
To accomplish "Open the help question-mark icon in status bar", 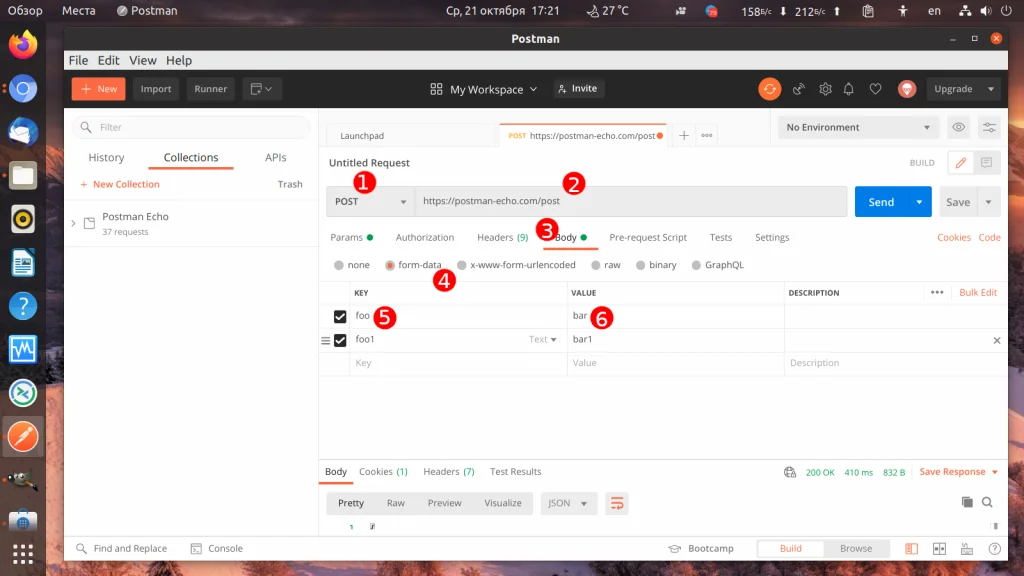I will click(995, 549).
